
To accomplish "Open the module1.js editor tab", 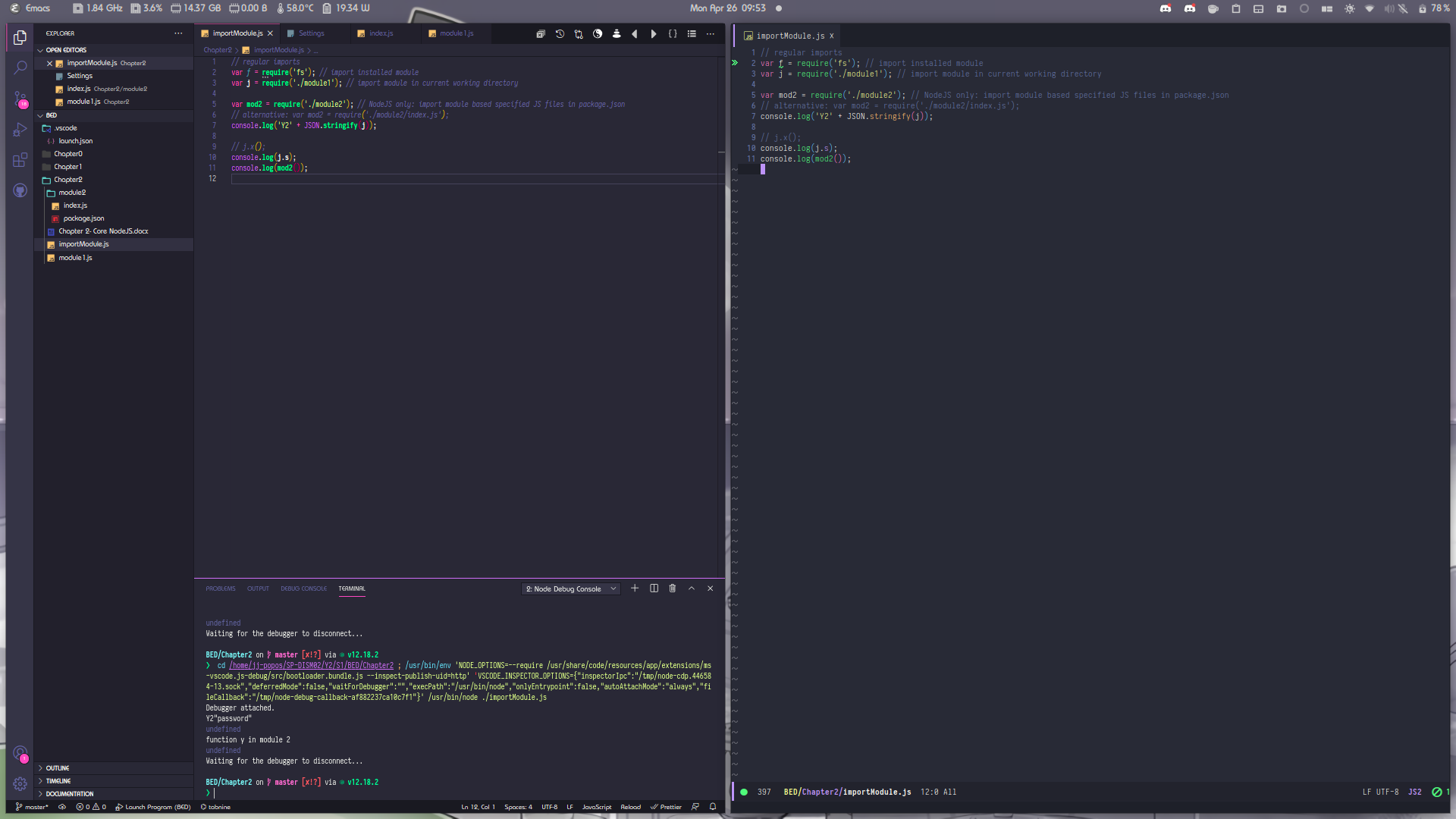I will pyautogui.click(x=455, y=33).
